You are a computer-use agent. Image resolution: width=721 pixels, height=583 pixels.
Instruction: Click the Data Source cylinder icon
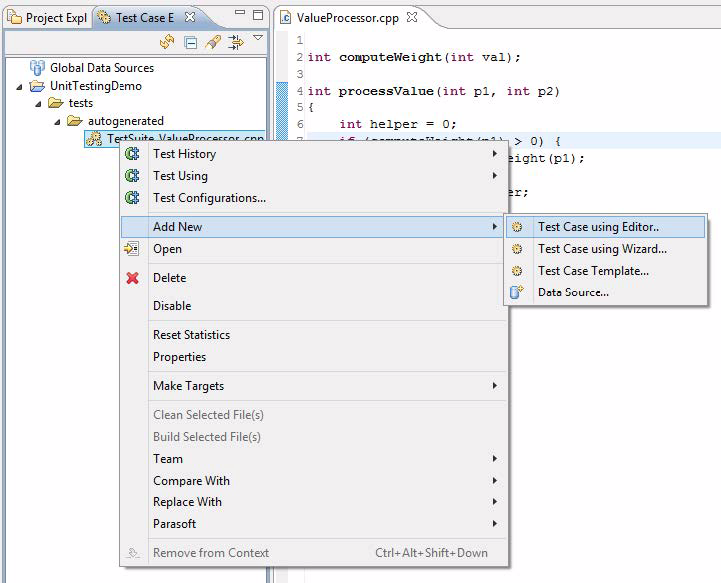tap(516, 292)
